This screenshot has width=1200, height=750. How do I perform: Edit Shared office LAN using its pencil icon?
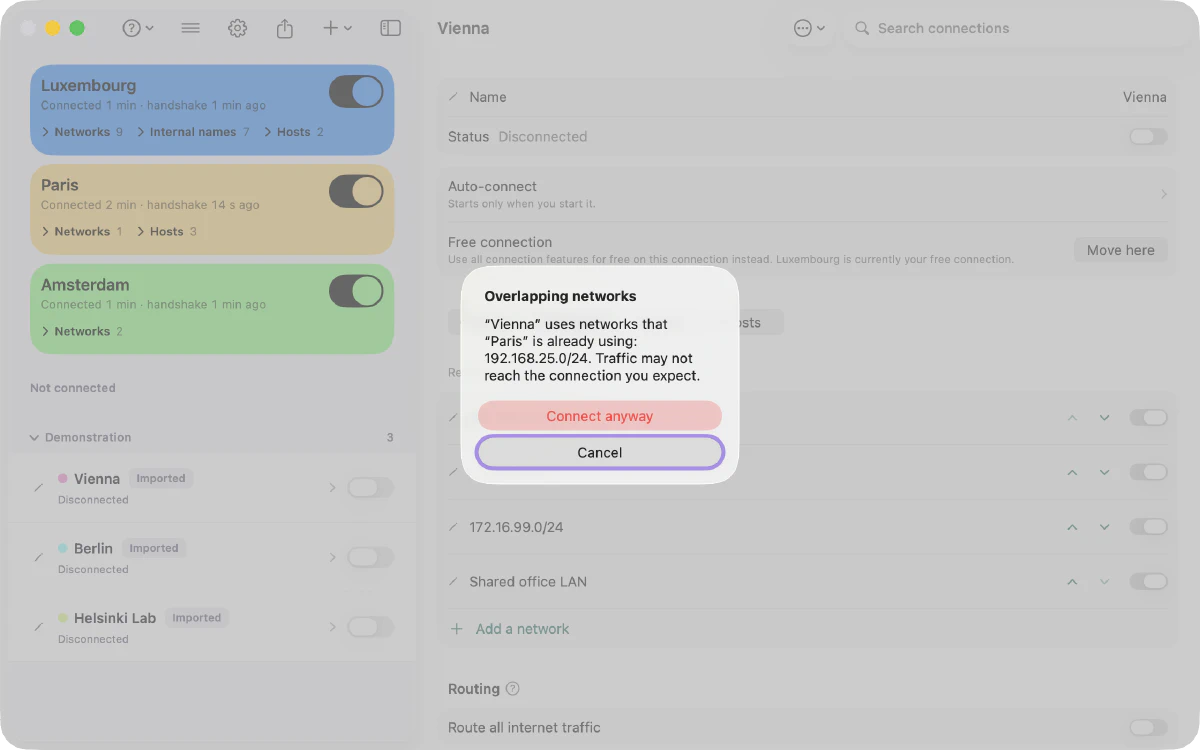pyautogui.click(x=453, y=582)
